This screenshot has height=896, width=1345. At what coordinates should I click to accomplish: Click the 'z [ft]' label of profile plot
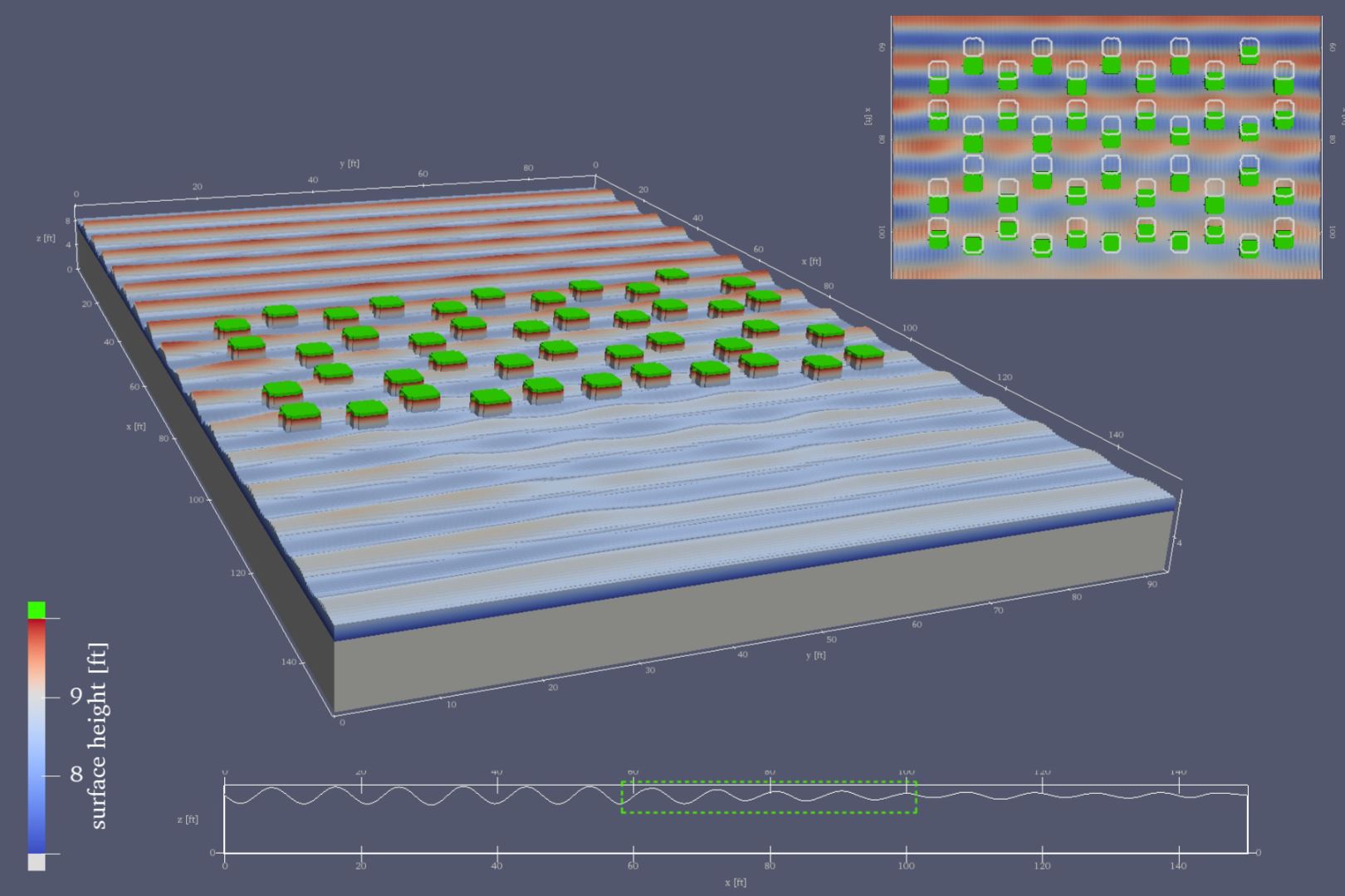[187, 820]
